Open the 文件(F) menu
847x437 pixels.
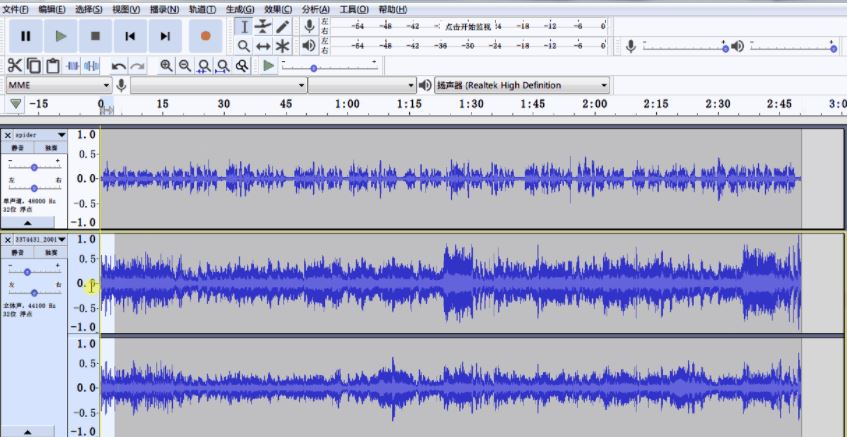pos(16,9)
